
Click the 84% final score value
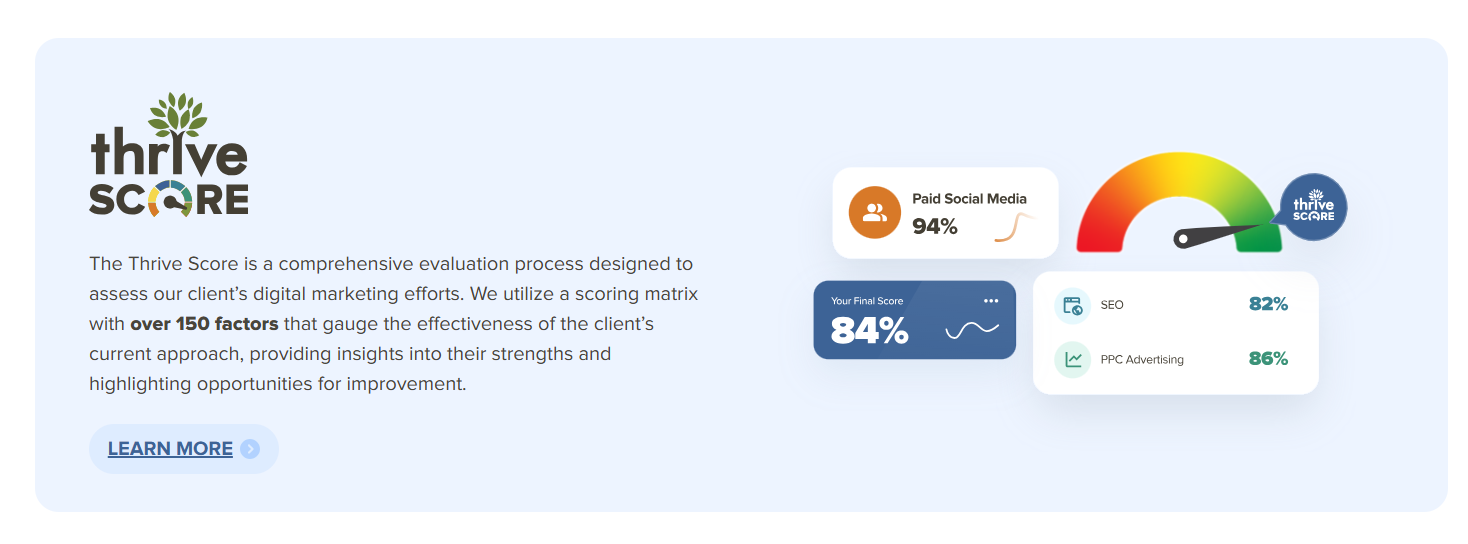click(869, 331)
